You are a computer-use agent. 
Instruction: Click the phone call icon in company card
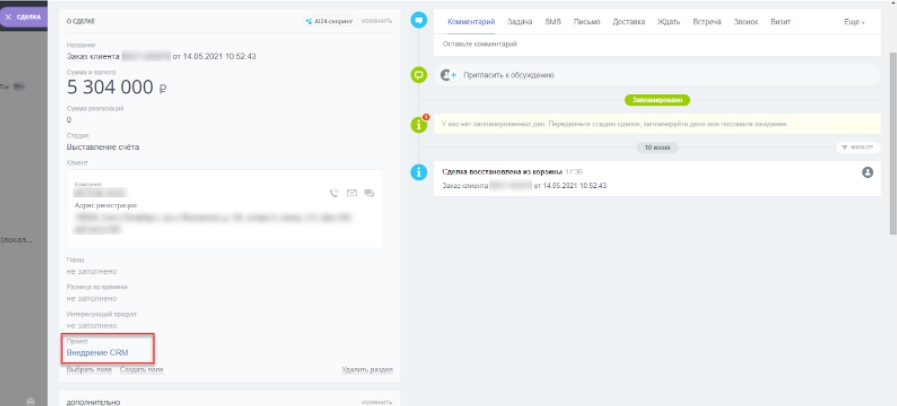click(334, 193)
